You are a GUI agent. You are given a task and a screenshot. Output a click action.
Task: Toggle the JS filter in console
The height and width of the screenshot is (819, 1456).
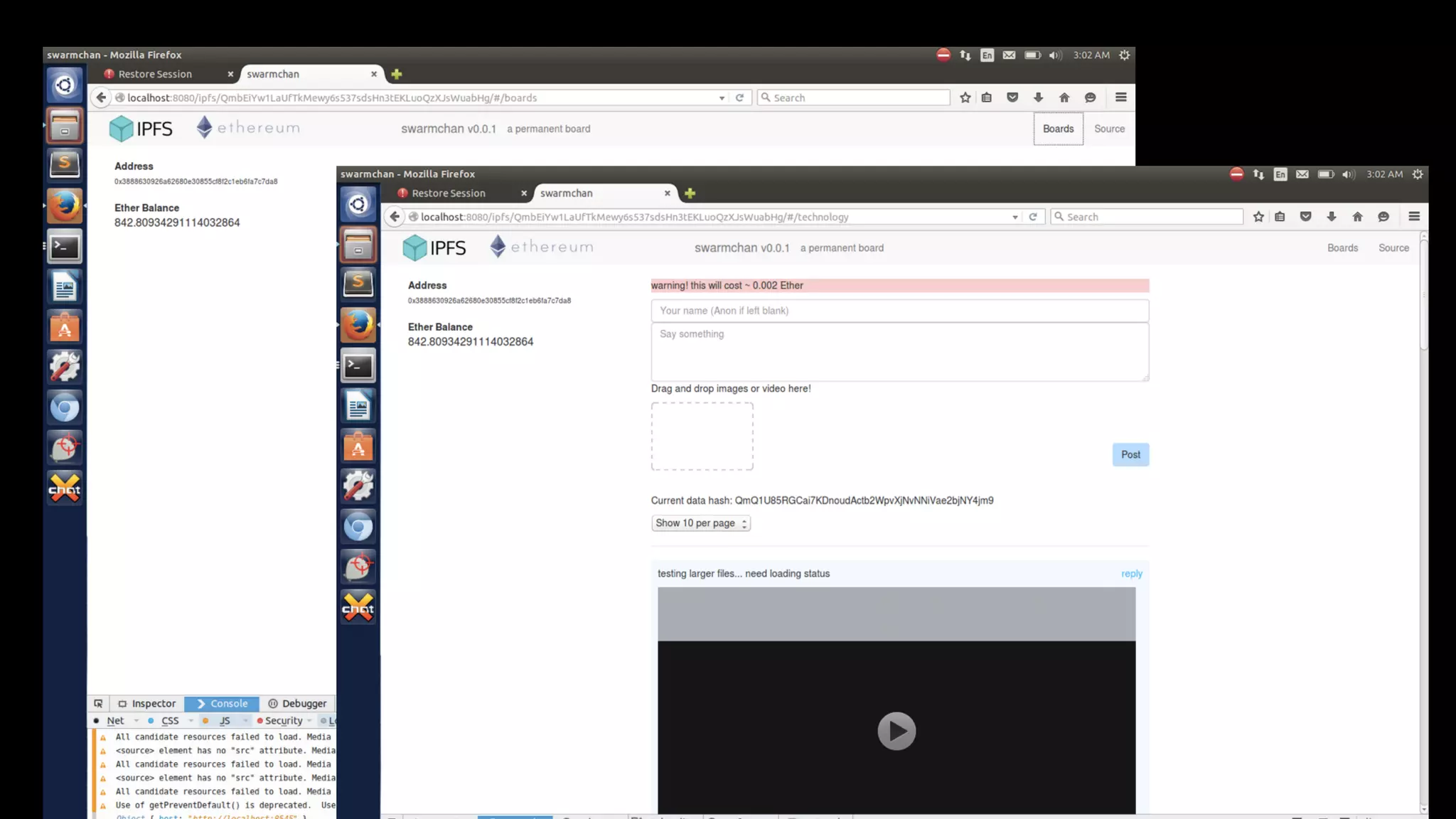(225, 721)
